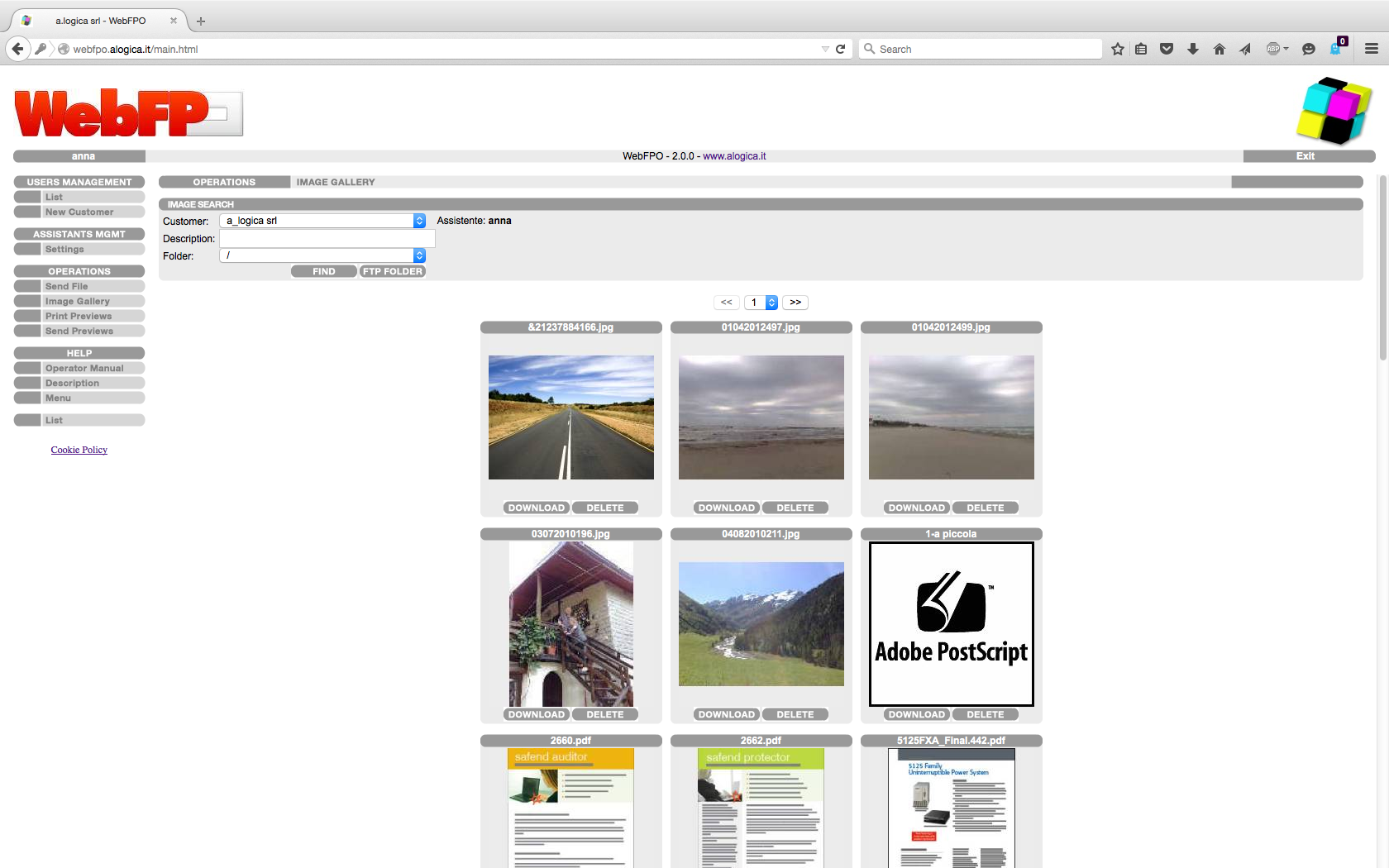
Task: Open the Help Description item
Action: (79, 383)
